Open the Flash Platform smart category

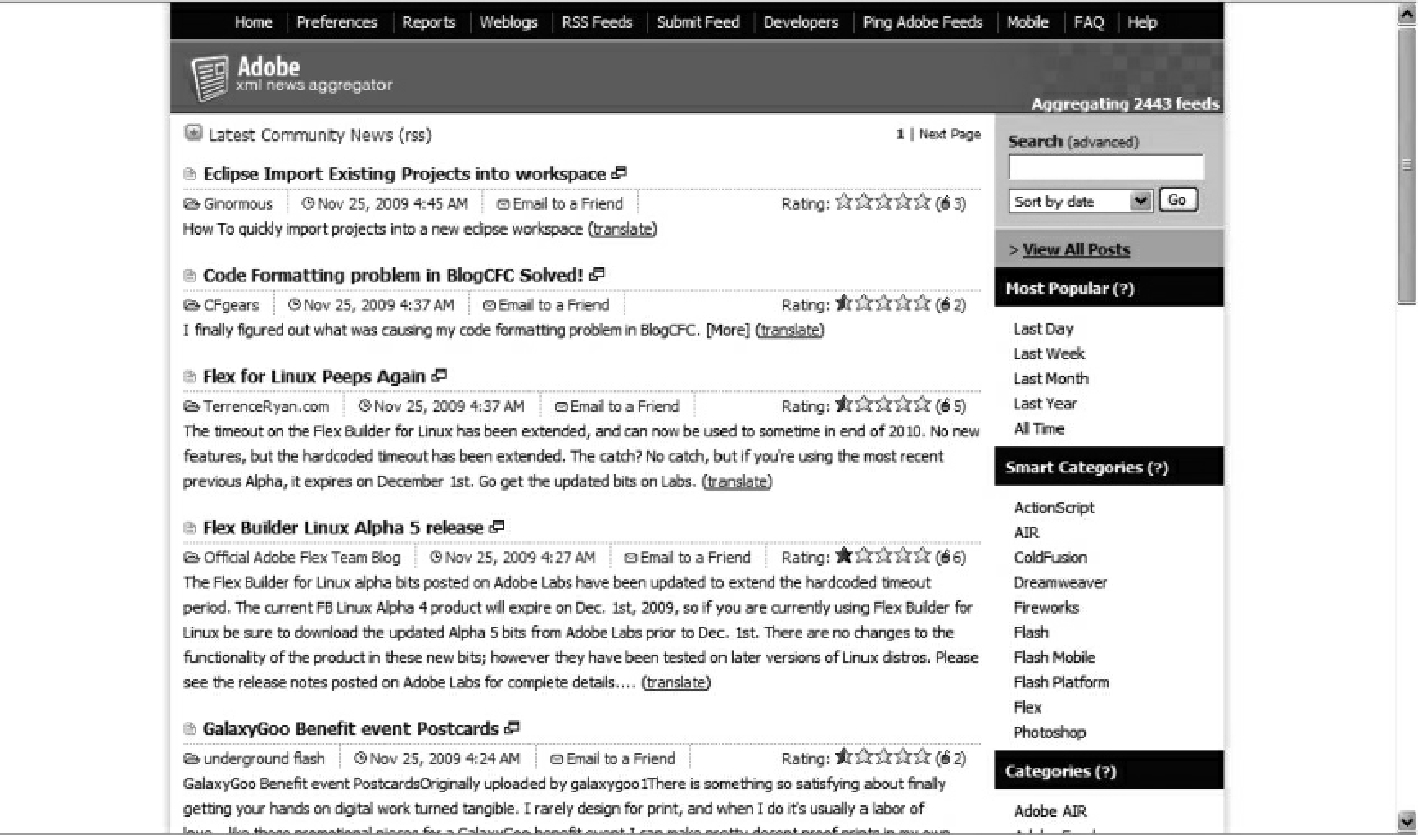(x=1061, y=683)
